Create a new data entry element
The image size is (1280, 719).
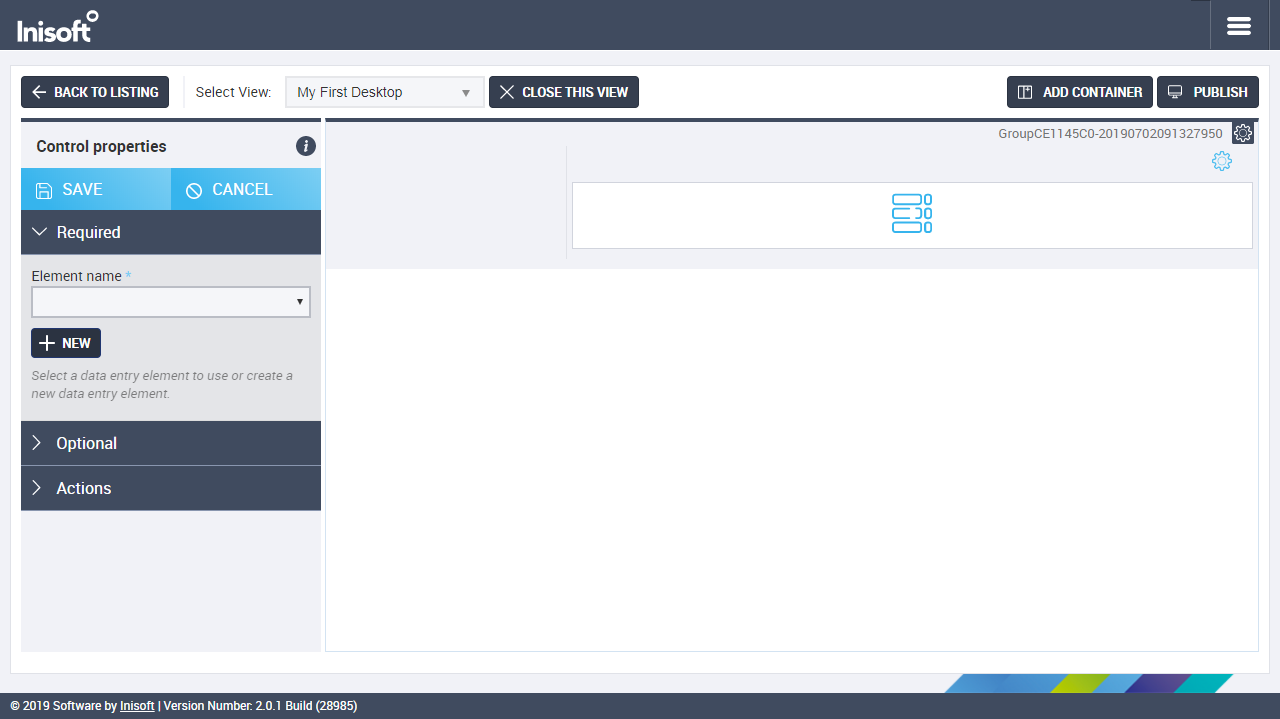click(66, 343)
